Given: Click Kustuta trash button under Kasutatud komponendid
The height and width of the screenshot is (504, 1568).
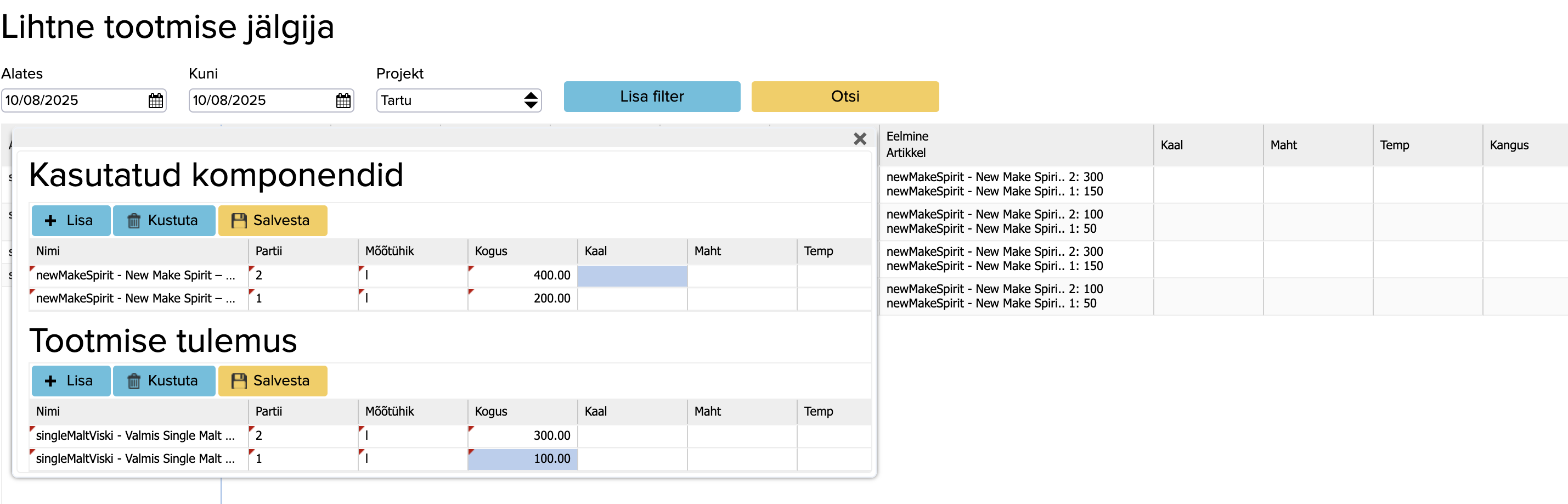Looking at the screenshot, I should (163, 221).
